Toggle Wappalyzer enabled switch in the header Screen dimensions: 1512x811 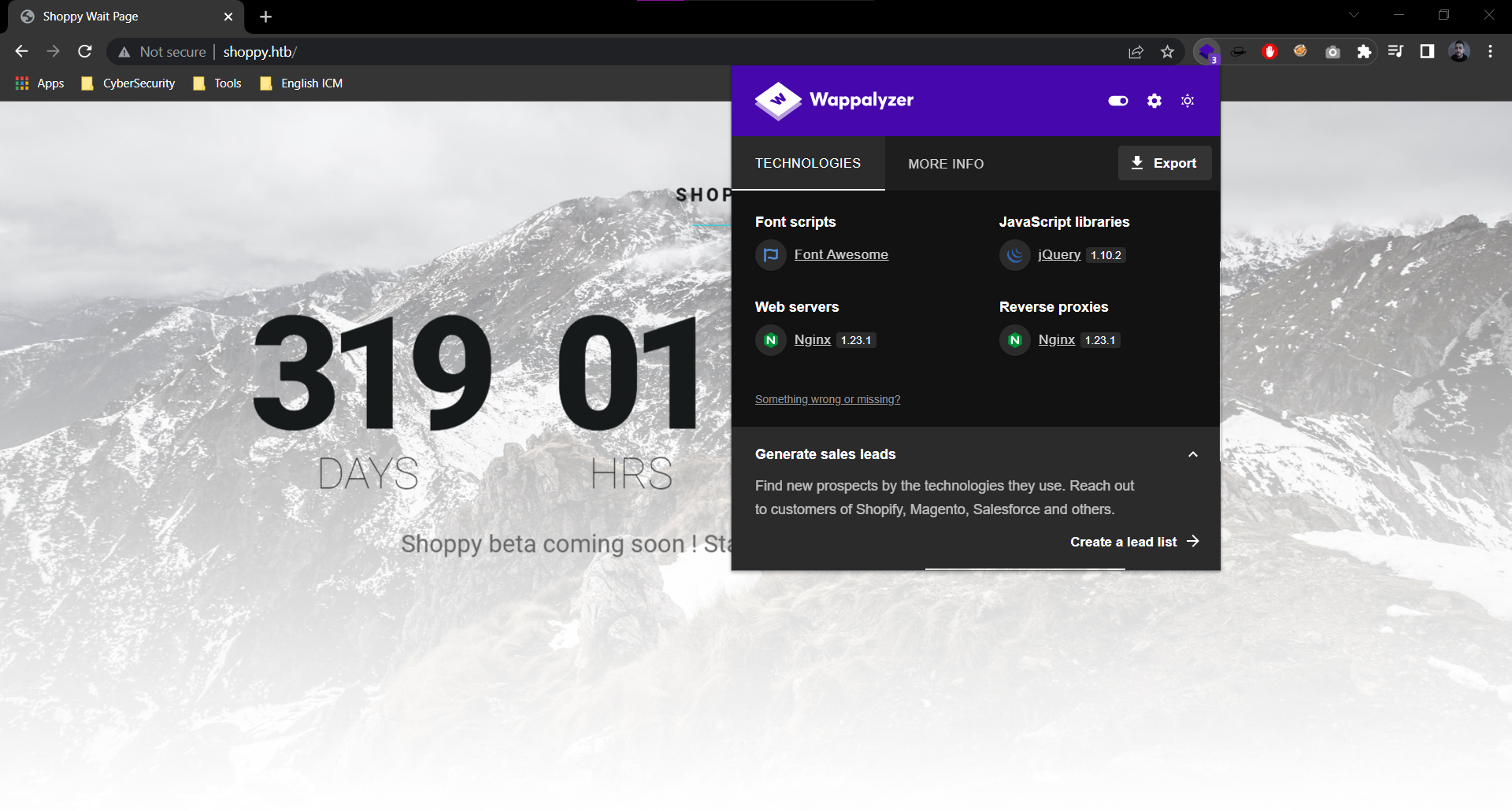[x=1118, y=101]
